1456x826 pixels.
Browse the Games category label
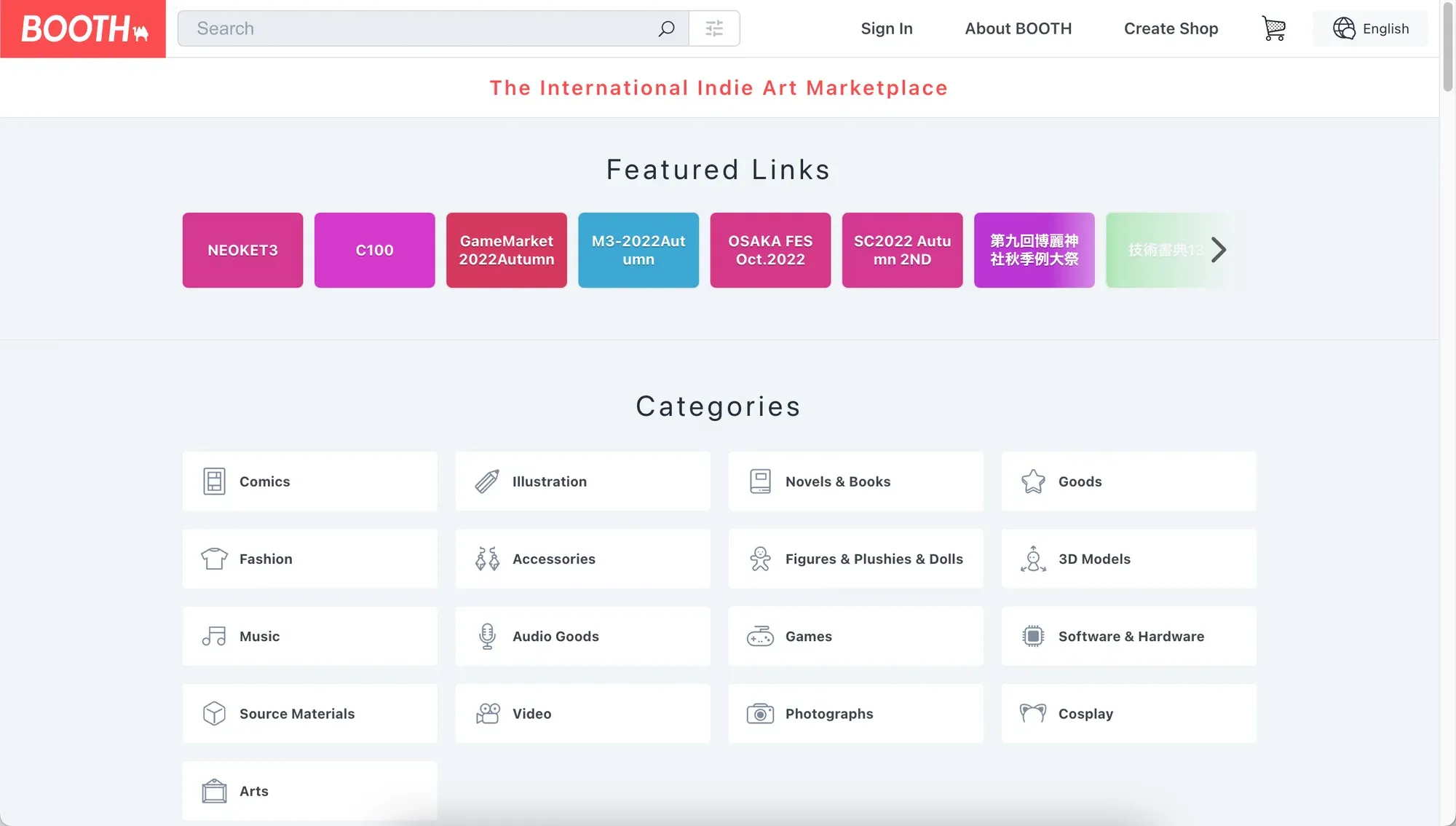pyautogui.click(x=808, y=636)
